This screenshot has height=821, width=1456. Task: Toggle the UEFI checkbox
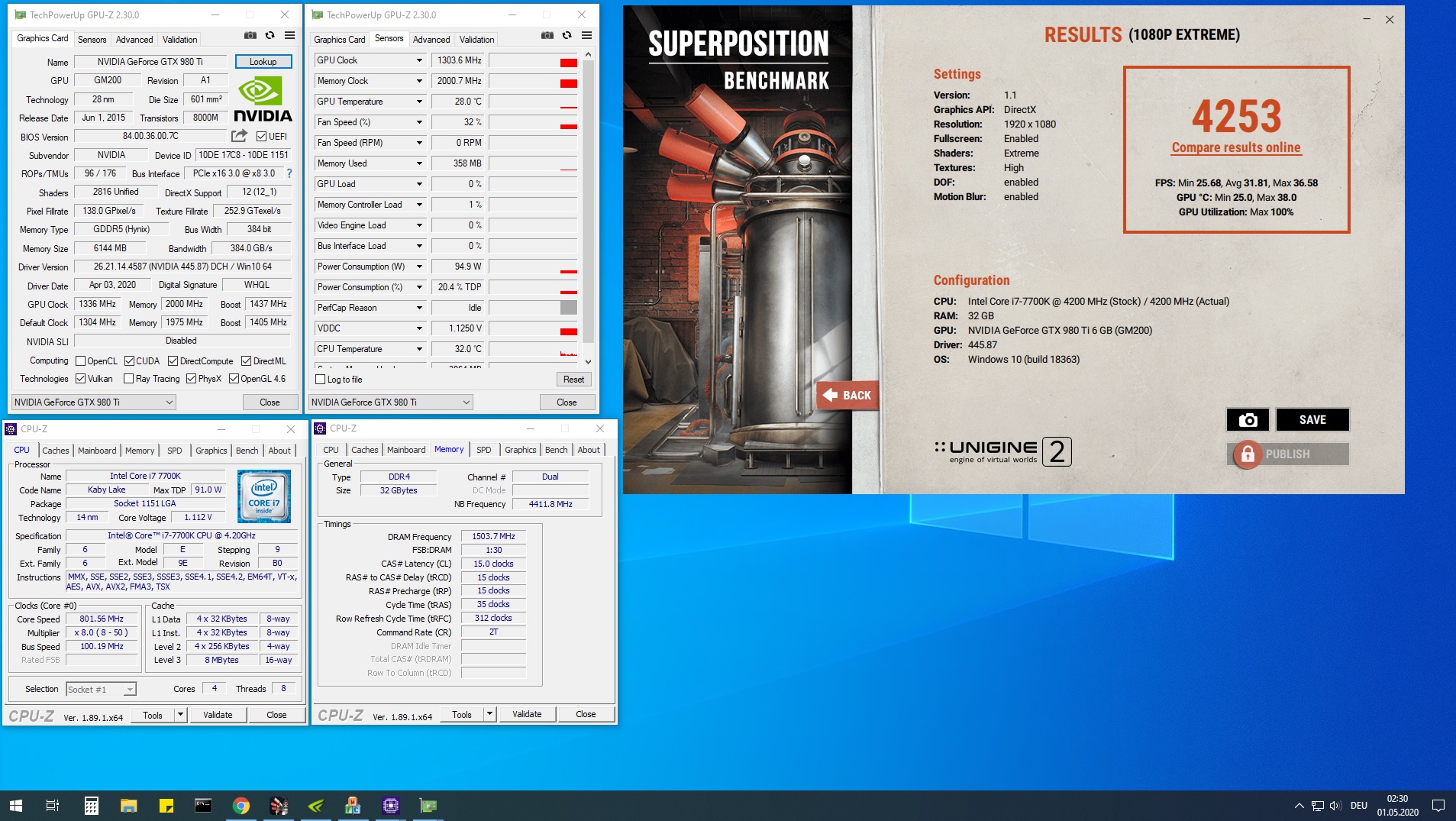pyautogui.click(x=262, y=137)
